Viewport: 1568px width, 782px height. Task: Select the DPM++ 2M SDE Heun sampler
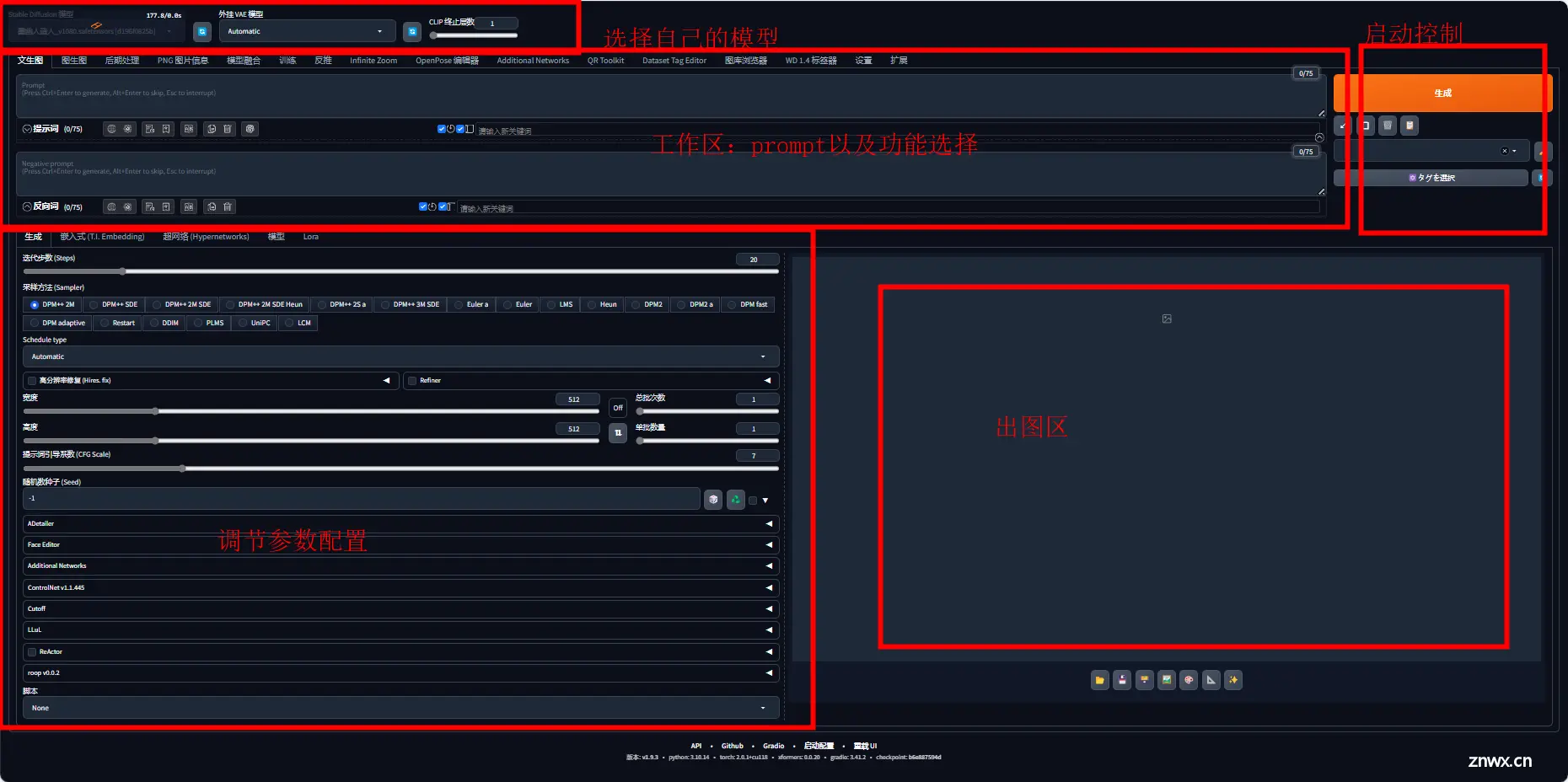pos(263,304)
